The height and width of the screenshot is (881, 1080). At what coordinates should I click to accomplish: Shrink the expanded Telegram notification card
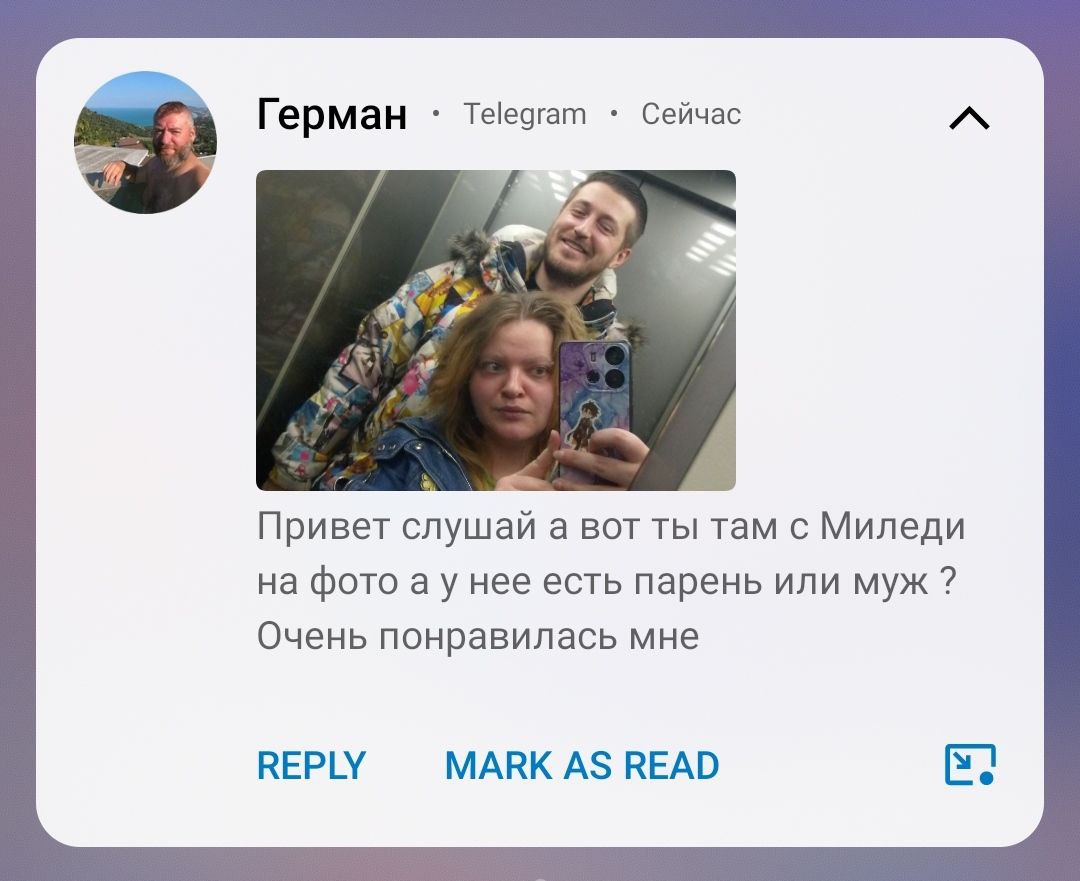[969, 118]
